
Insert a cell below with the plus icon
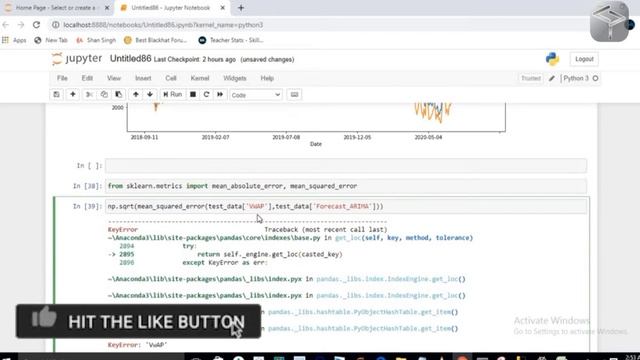(x=73, y=95)
